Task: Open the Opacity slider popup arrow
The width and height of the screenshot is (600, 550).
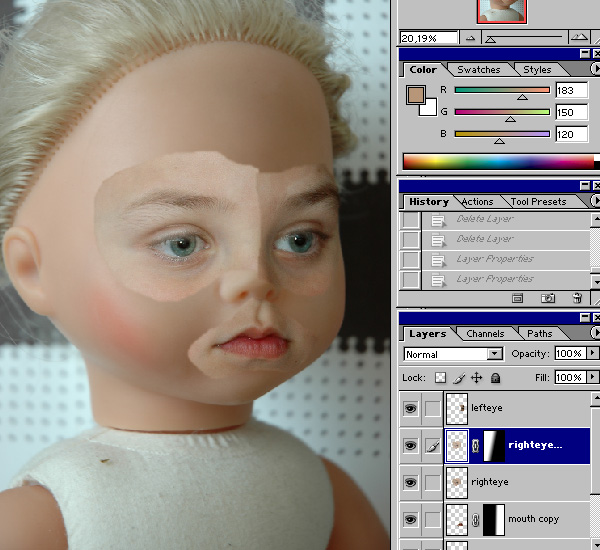Action: pyautogui.click(x=593, y=353)
